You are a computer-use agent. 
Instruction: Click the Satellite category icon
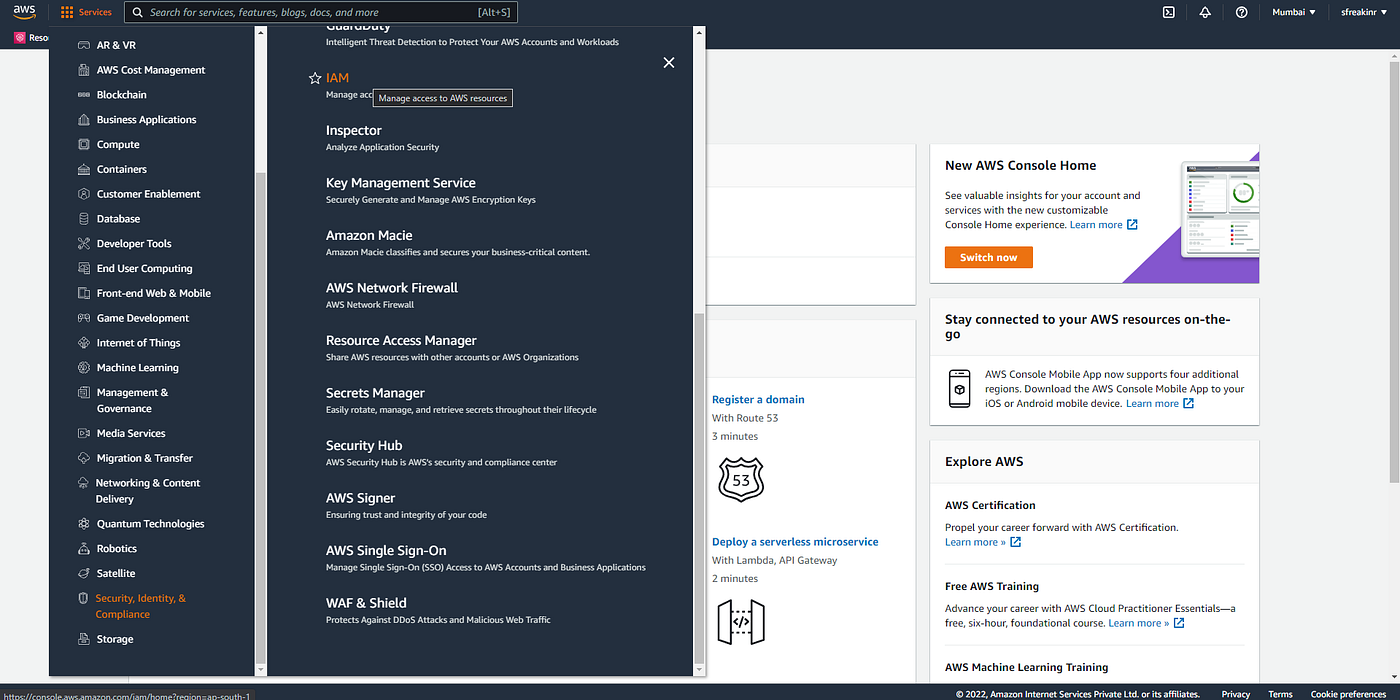(x=84, y=573)
